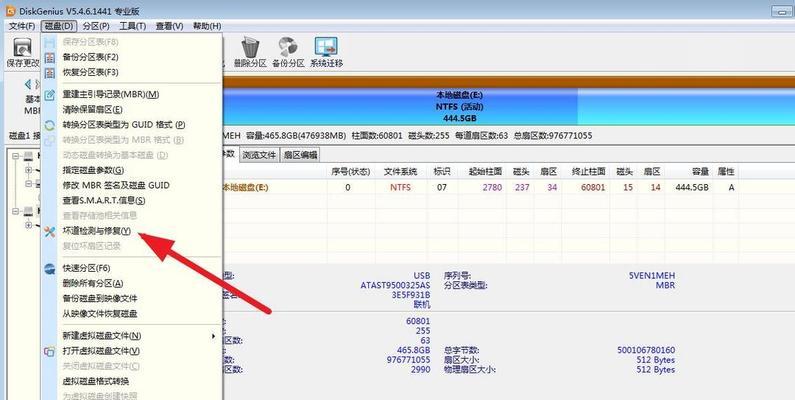Open the 分区(P) menu
The image size is (795, 400).
[96, 26]
